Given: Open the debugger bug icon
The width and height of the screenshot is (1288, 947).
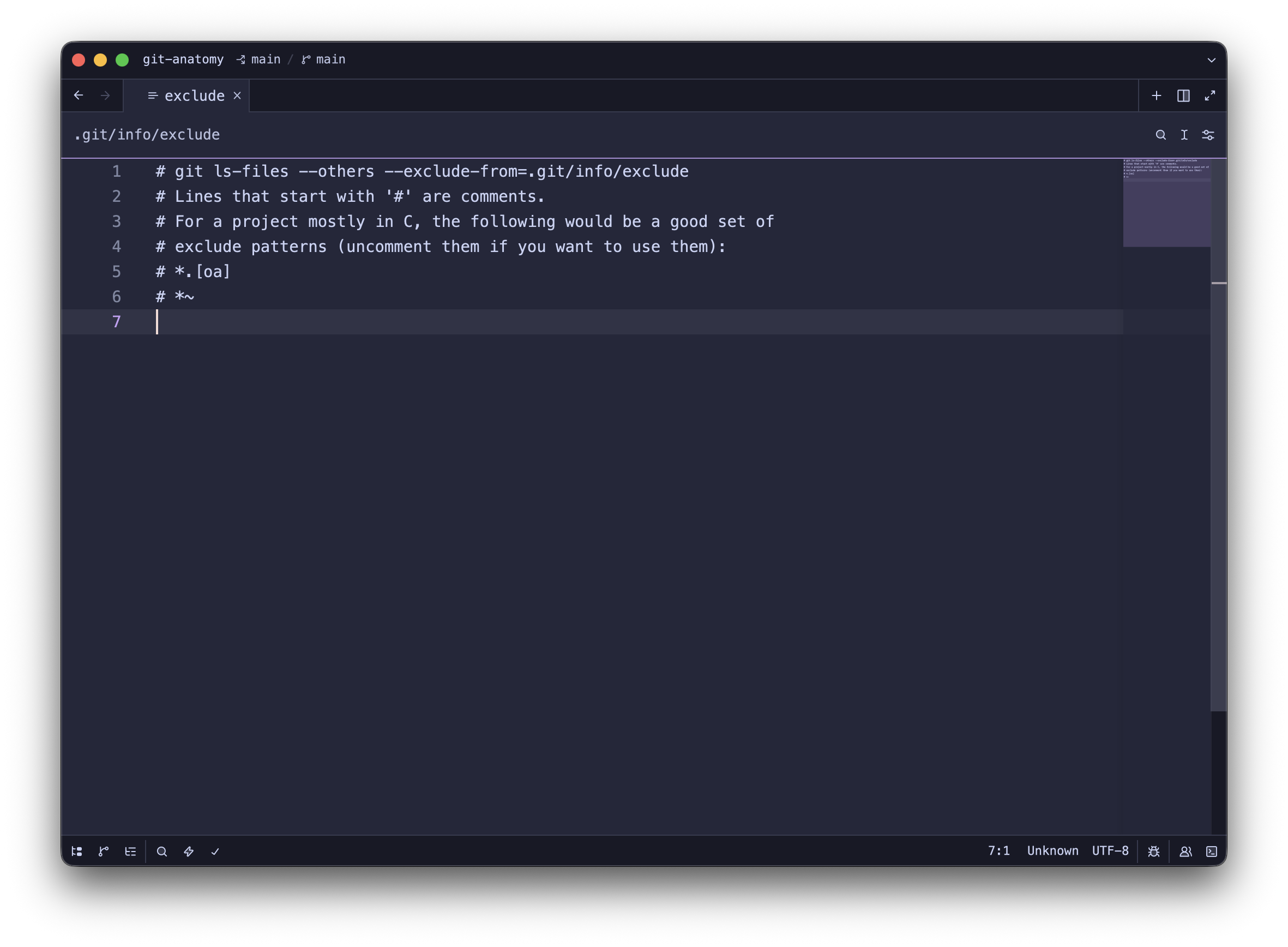Looking at the screenshot, I should [x=1153, y=852].
